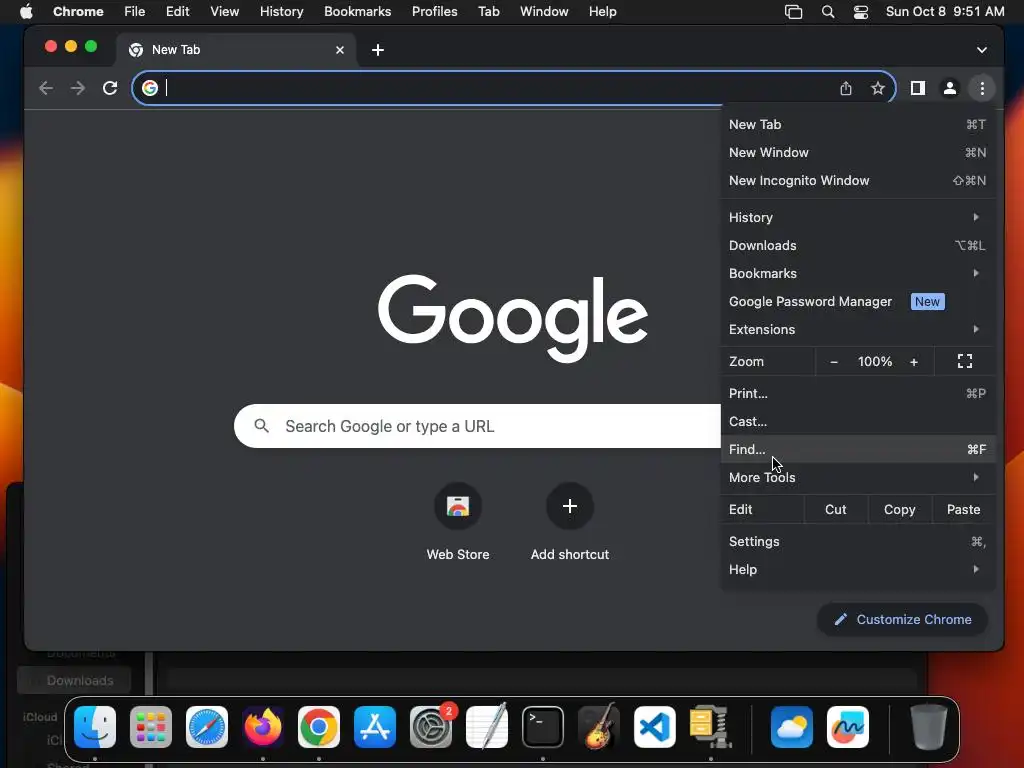Image resolution: width=1024 pixels, height=768 pixels.
Task: Decrease zoom with the minus button
Action: tap(834, 362)
